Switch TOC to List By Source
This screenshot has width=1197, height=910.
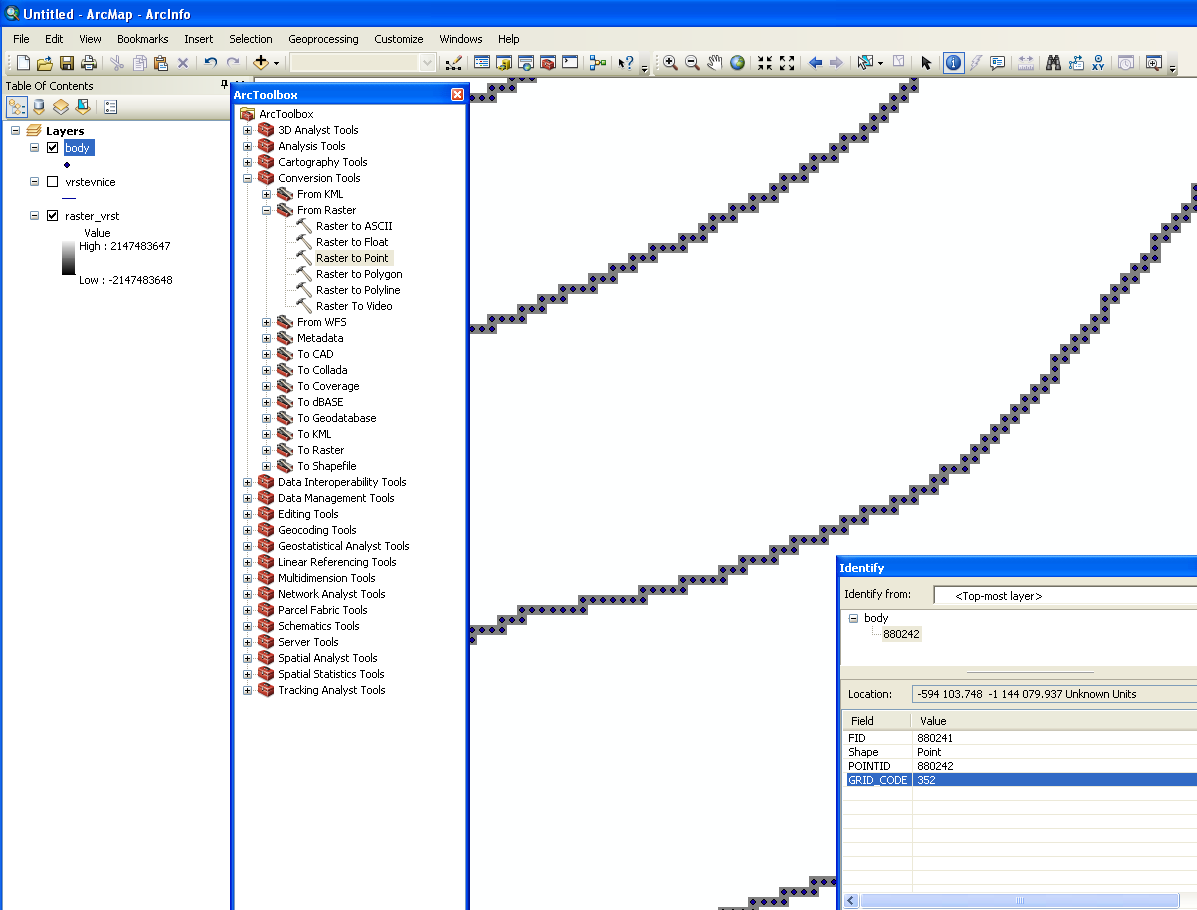point(39,107)
